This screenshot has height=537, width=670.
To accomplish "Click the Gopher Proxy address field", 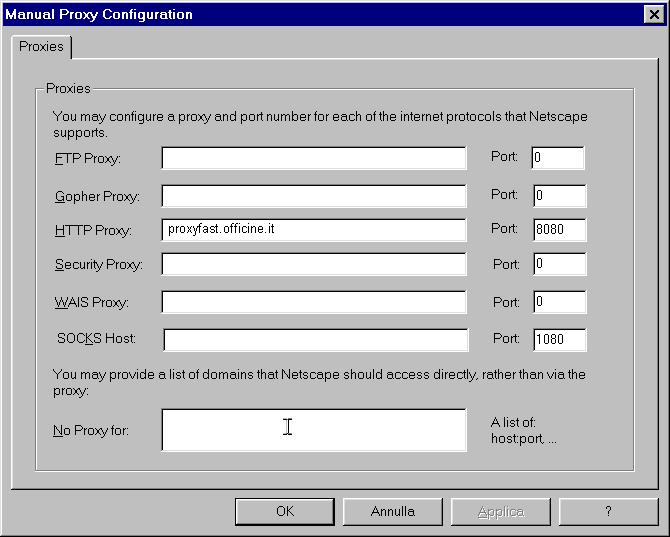I will [313, 196].
